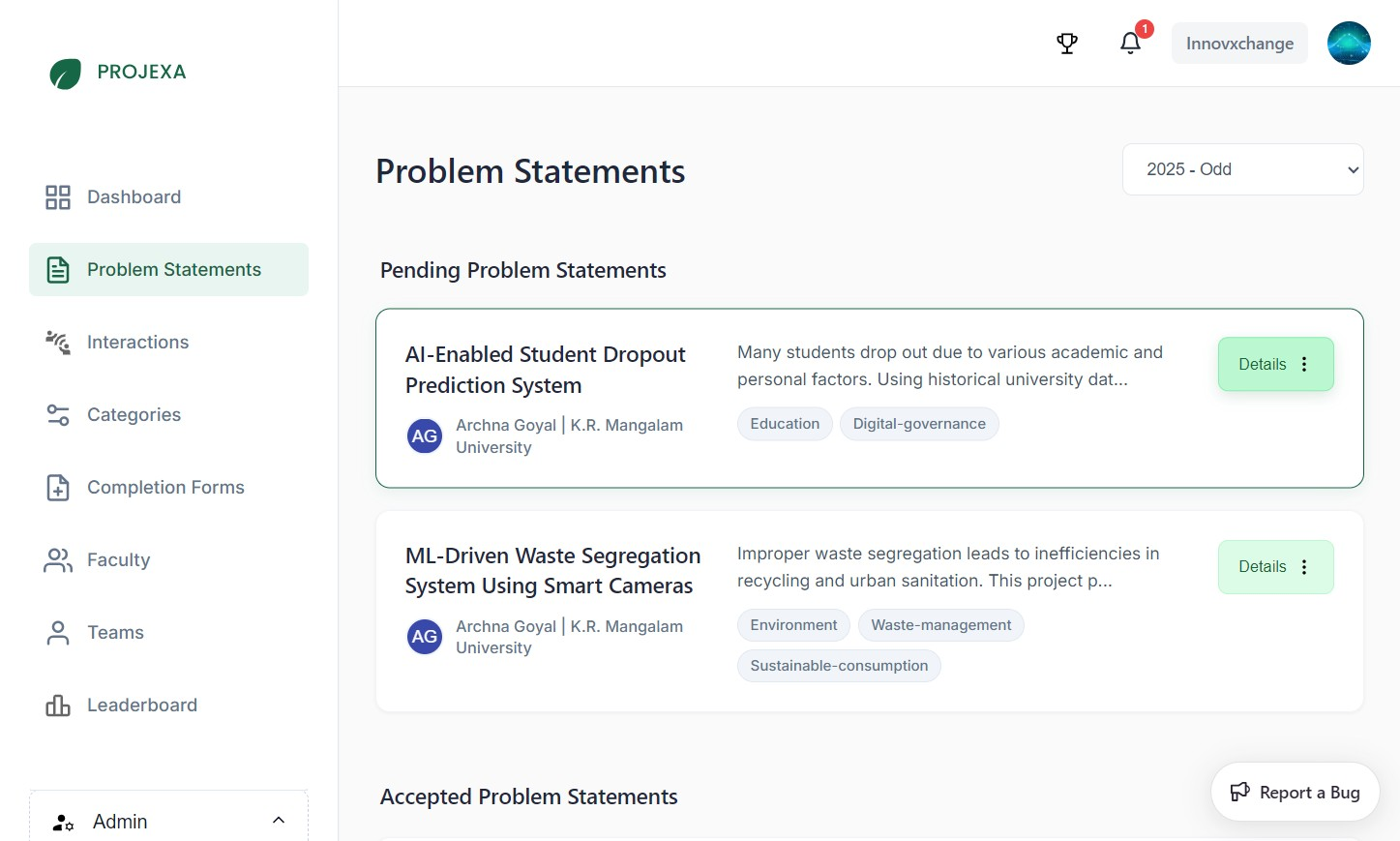Select the Education tag

(784, 423)
